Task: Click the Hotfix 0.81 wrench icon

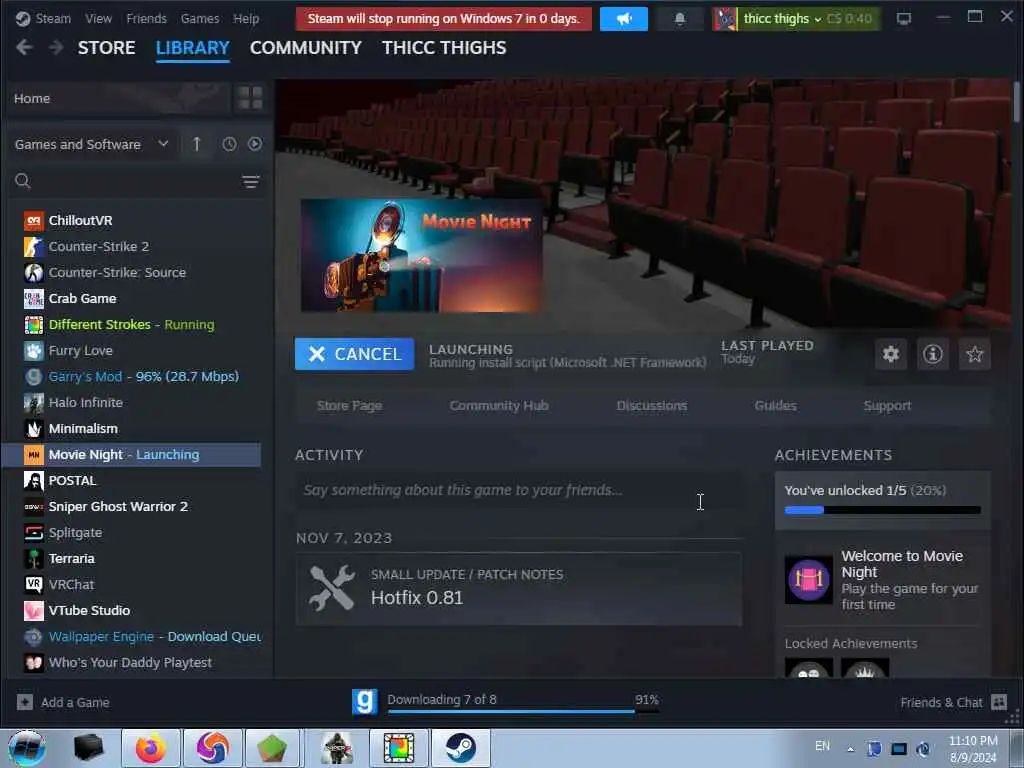Action: (x=332, y=588)
